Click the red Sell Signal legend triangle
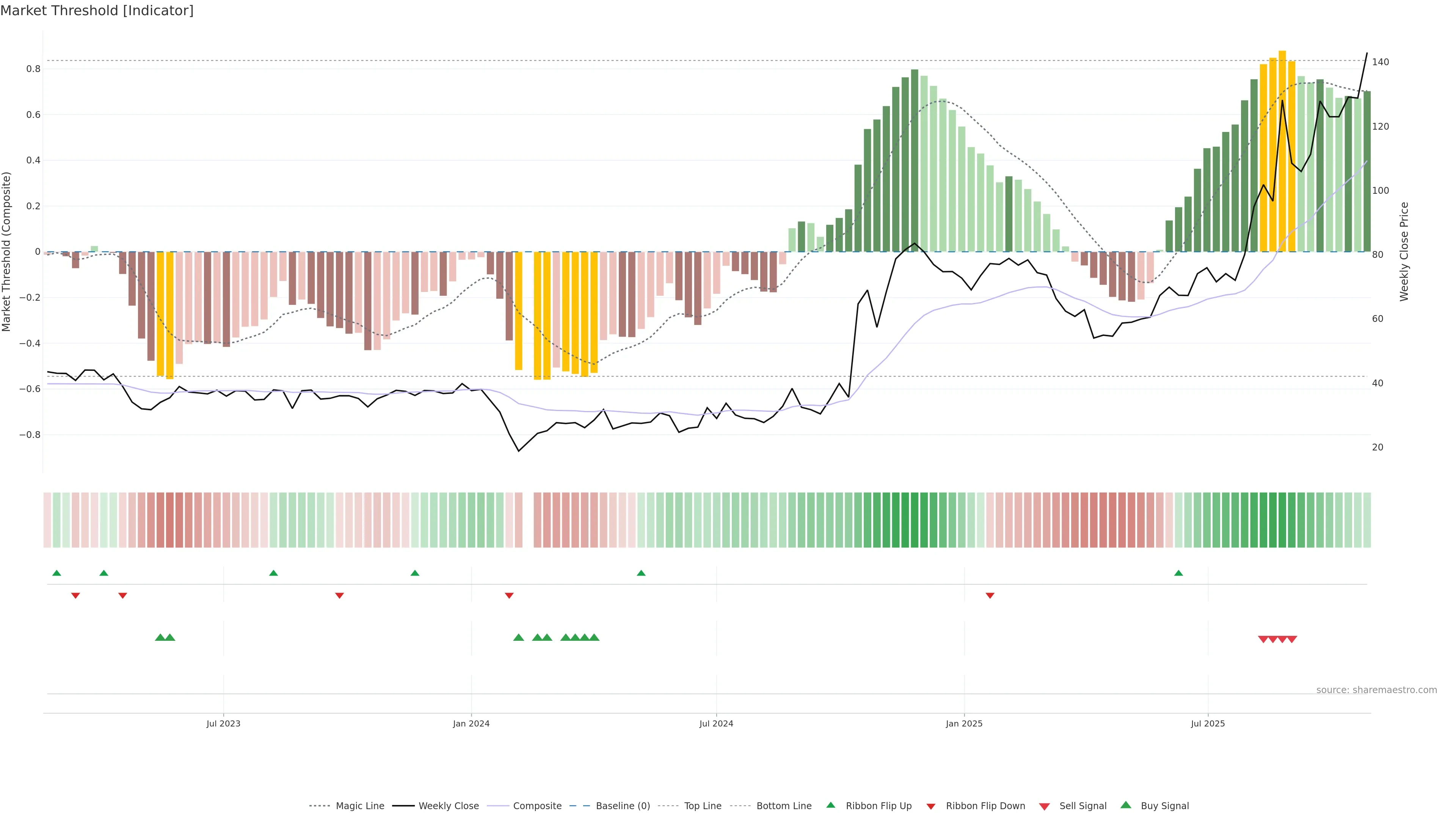 [1045, 806]
